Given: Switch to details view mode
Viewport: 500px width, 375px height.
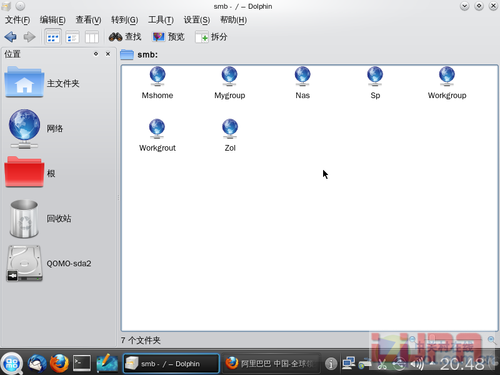Looking at the screenshot, I should [72, 37].
